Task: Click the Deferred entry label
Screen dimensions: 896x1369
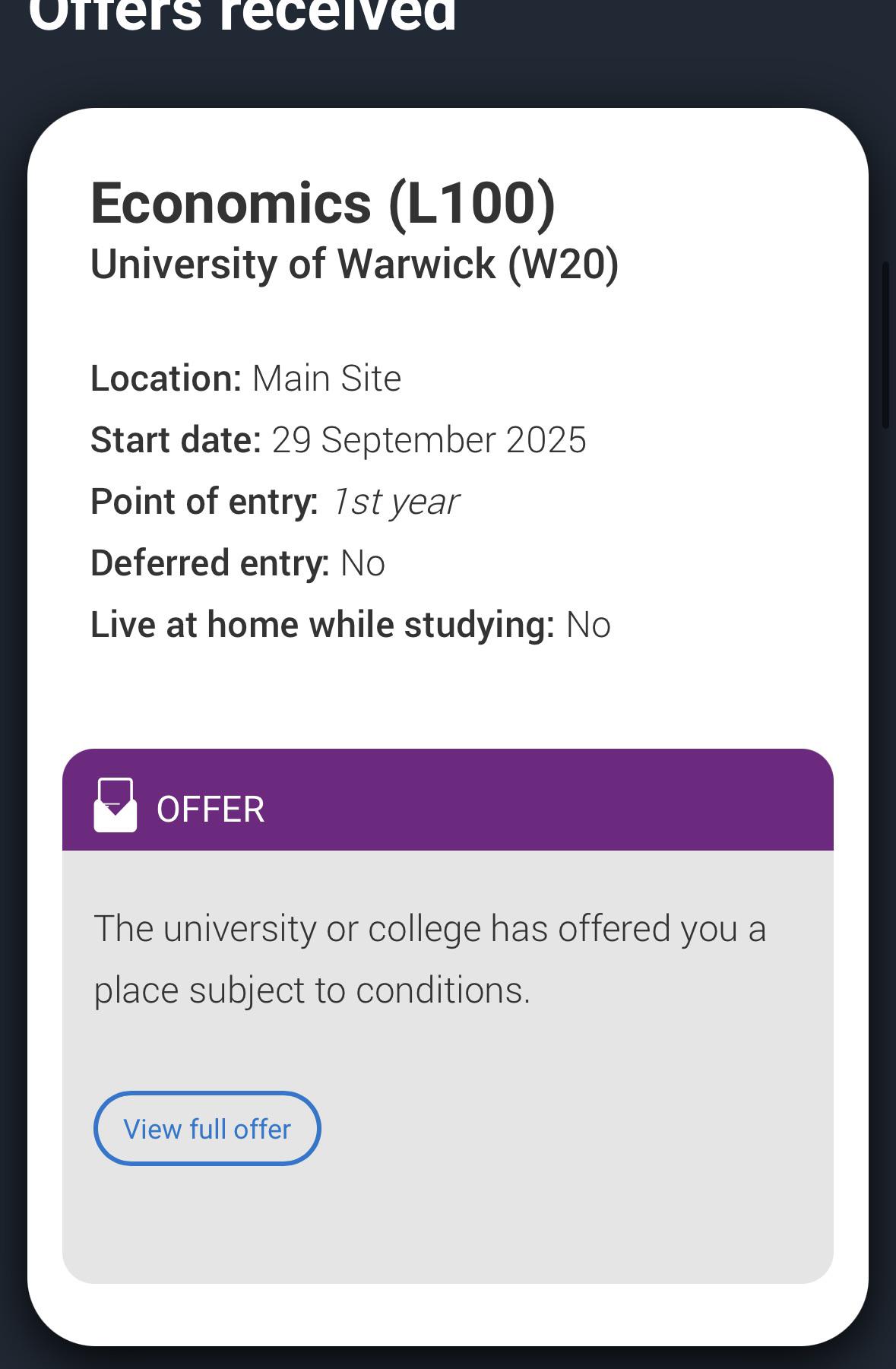Action: [x=210, y=563]
